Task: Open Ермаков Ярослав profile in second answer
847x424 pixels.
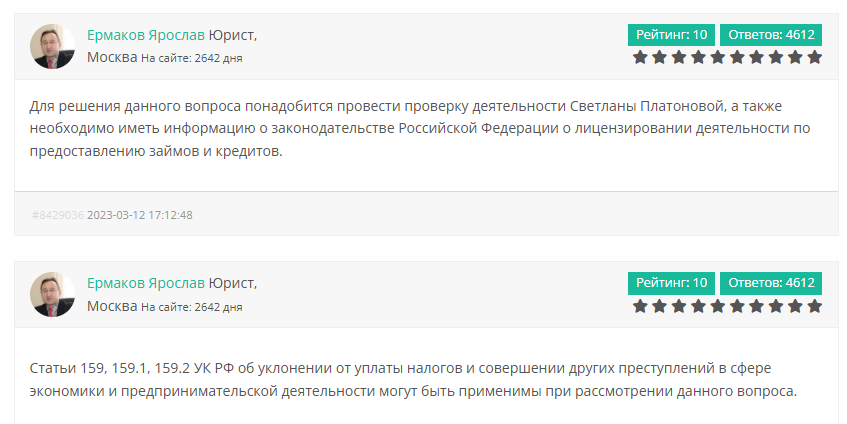Action: click(x=146, y=283)
